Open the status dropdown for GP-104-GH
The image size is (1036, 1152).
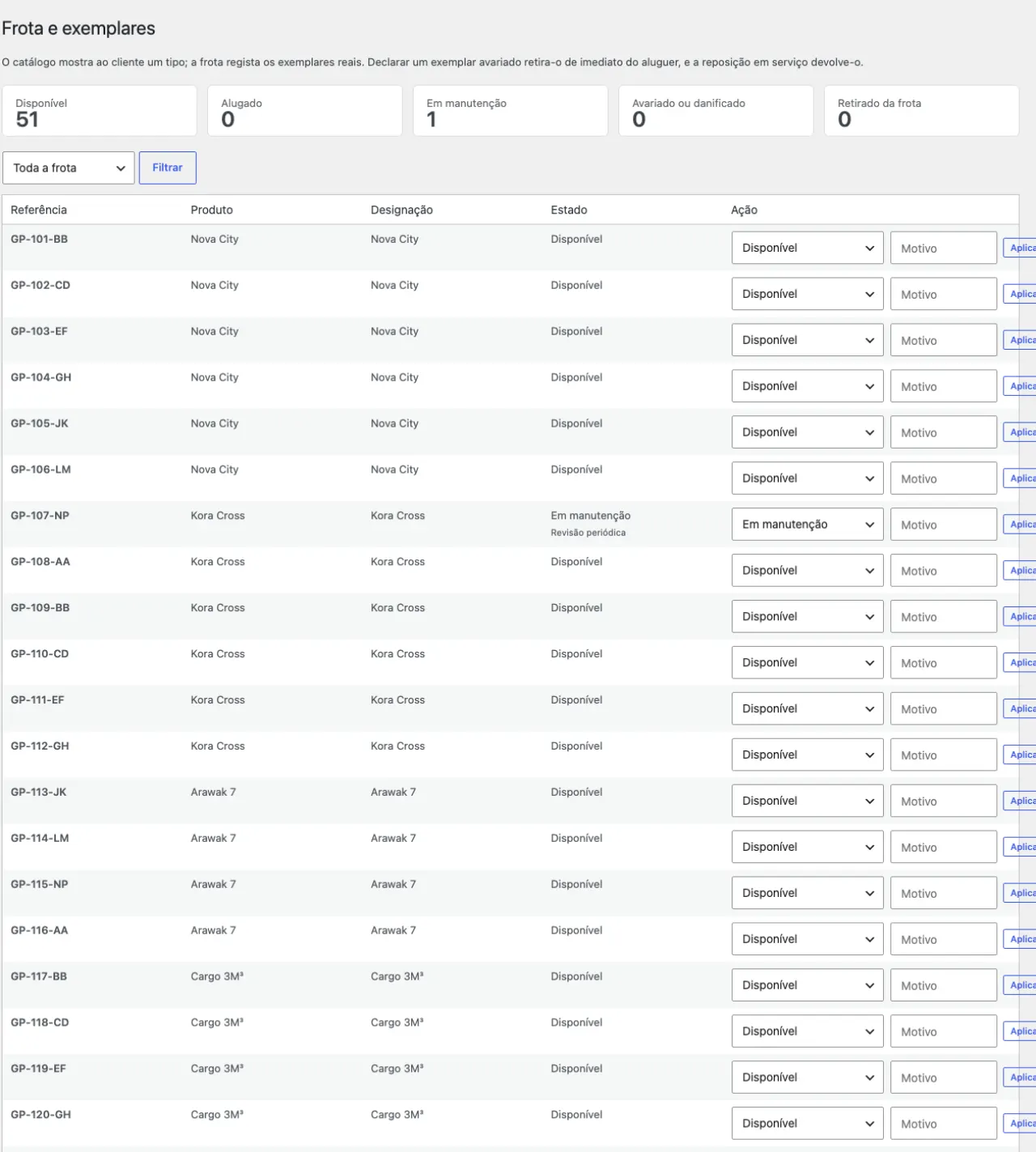coord(807,386)
